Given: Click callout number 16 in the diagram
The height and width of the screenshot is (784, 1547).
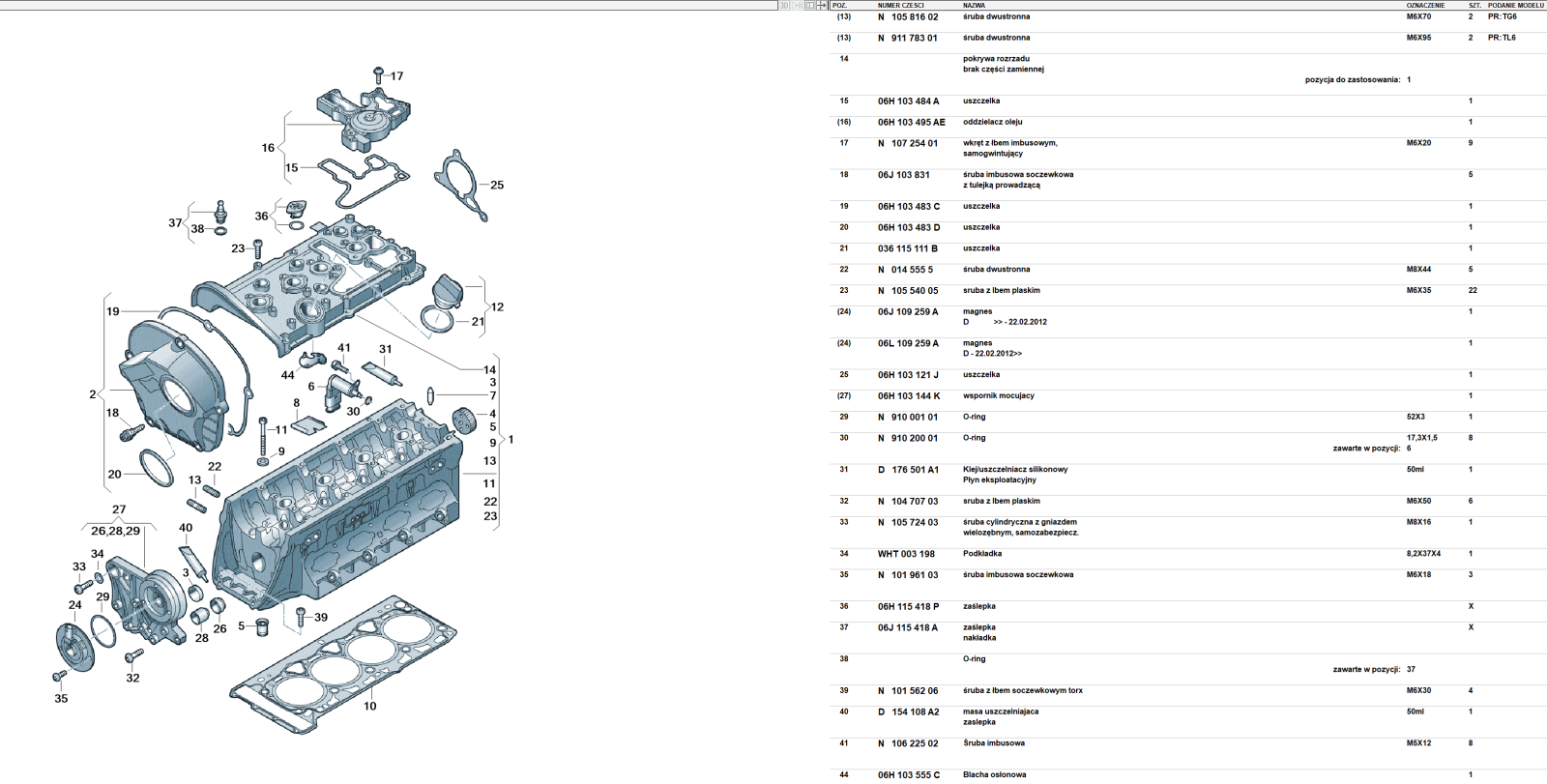Looking at the screenshot, I should [268, 148].
